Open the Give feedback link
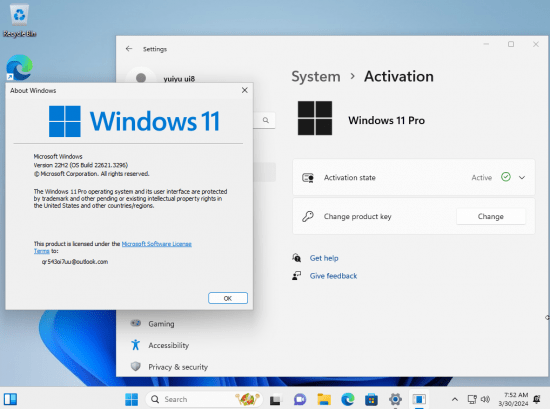This screenshot has width=550, height=409. coord(333,276)
